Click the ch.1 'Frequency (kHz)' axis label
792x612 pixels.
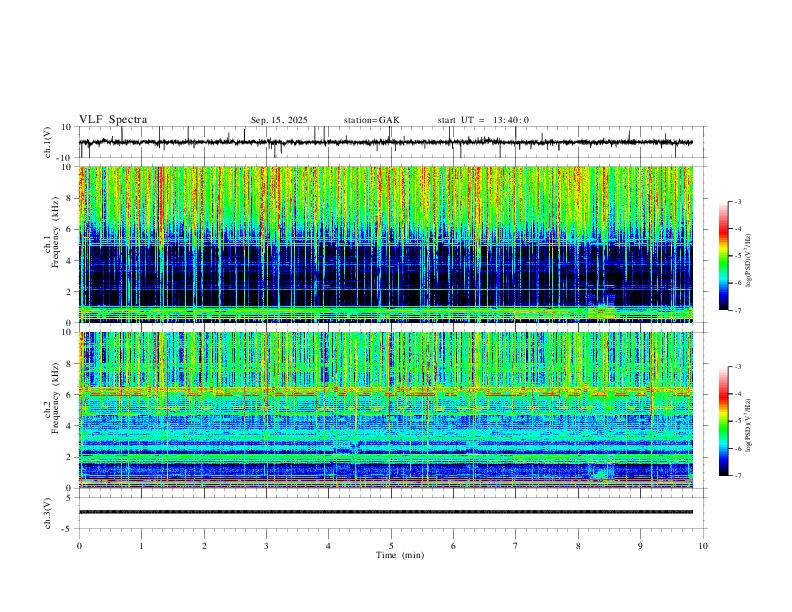56,232
